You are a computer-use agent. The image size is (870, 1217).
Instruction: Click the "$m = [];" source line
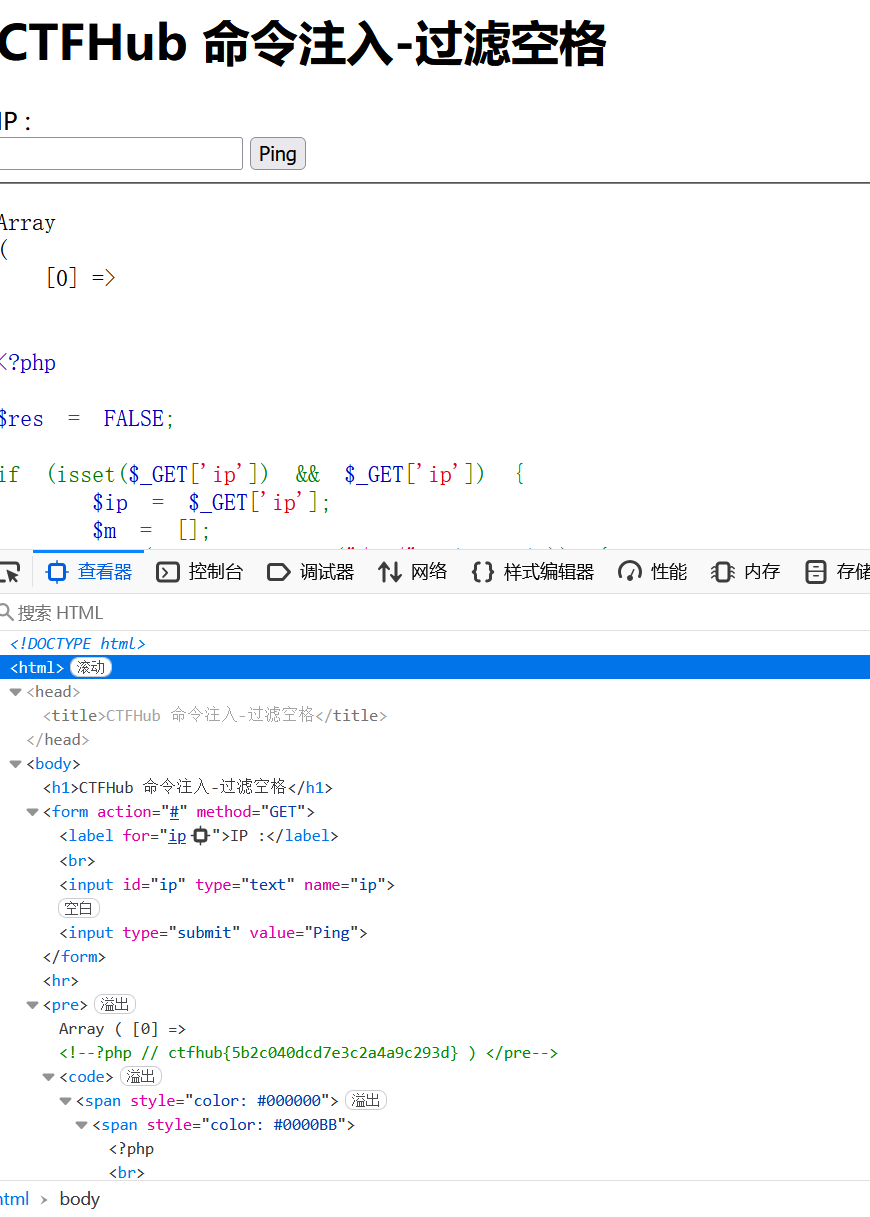151,530
